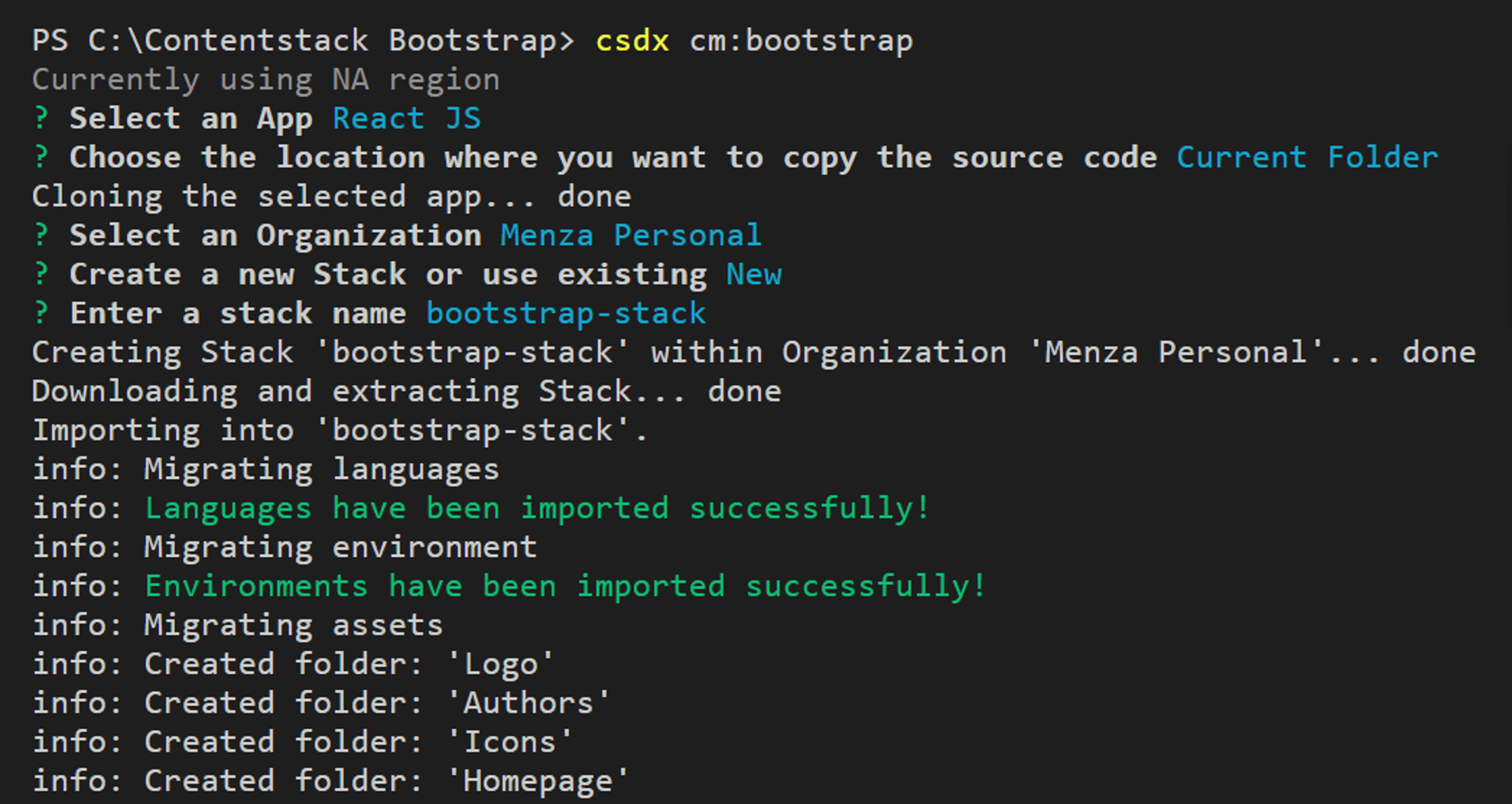
Task: Click 'Create a new Stack or use existing'
Action: 388,275
